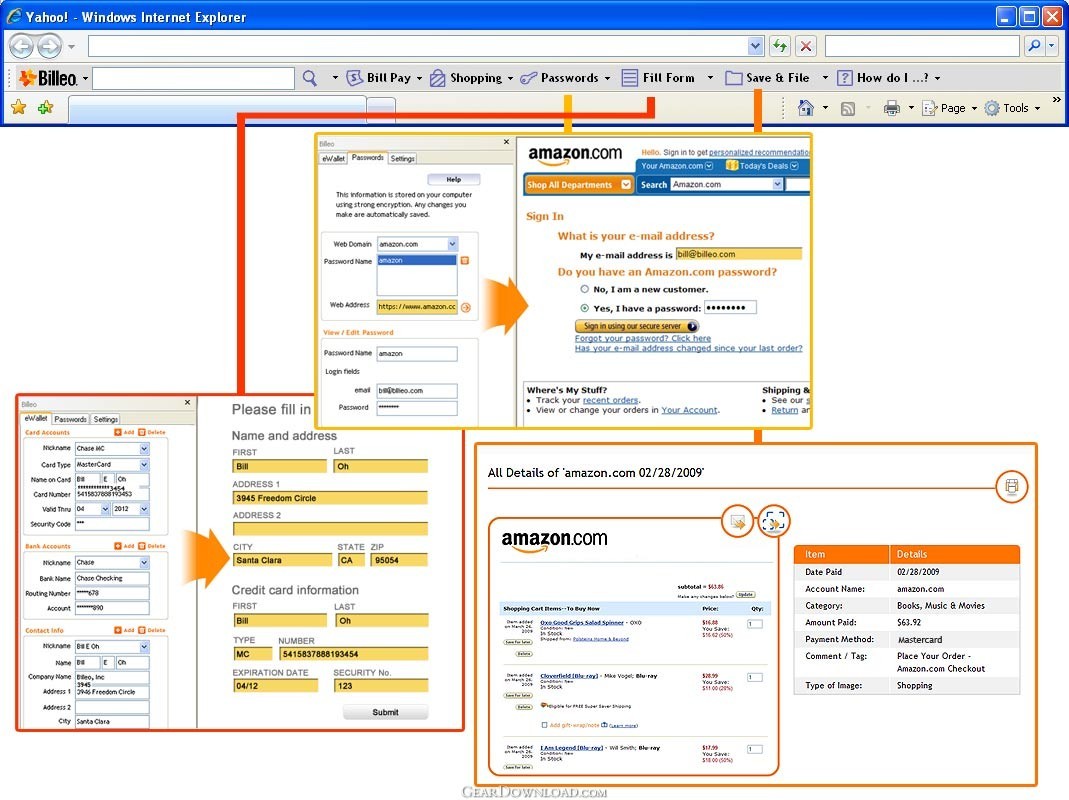
Task: Open the 'recent orders' link
Action: (x=610, y=400)
